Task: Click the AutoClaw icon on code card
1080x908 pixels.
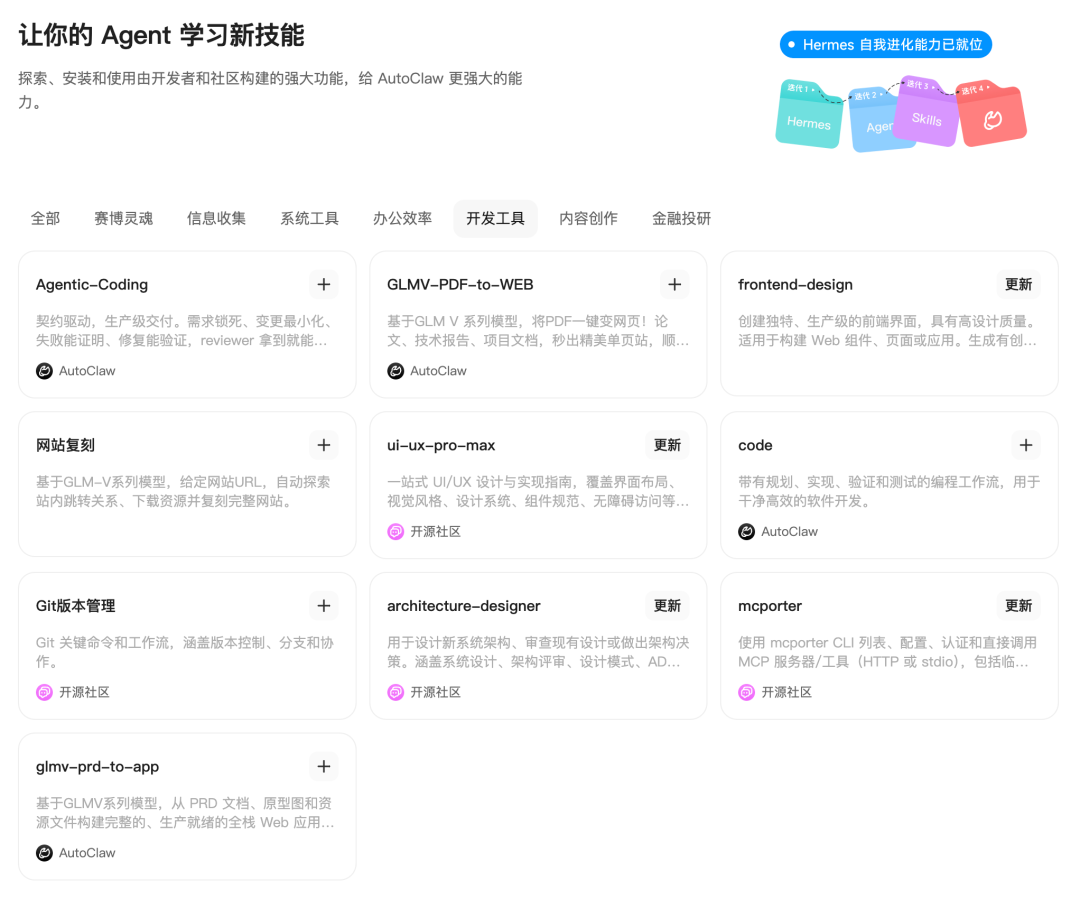Action: point(746,531)
